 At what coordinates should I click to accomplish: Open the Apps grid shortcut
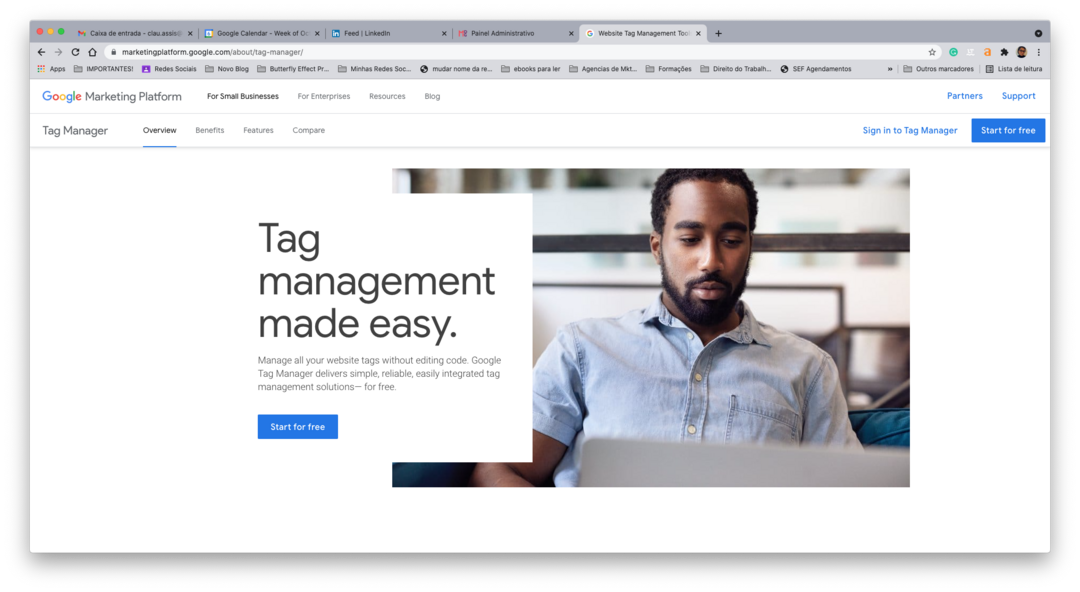[51, 69]
